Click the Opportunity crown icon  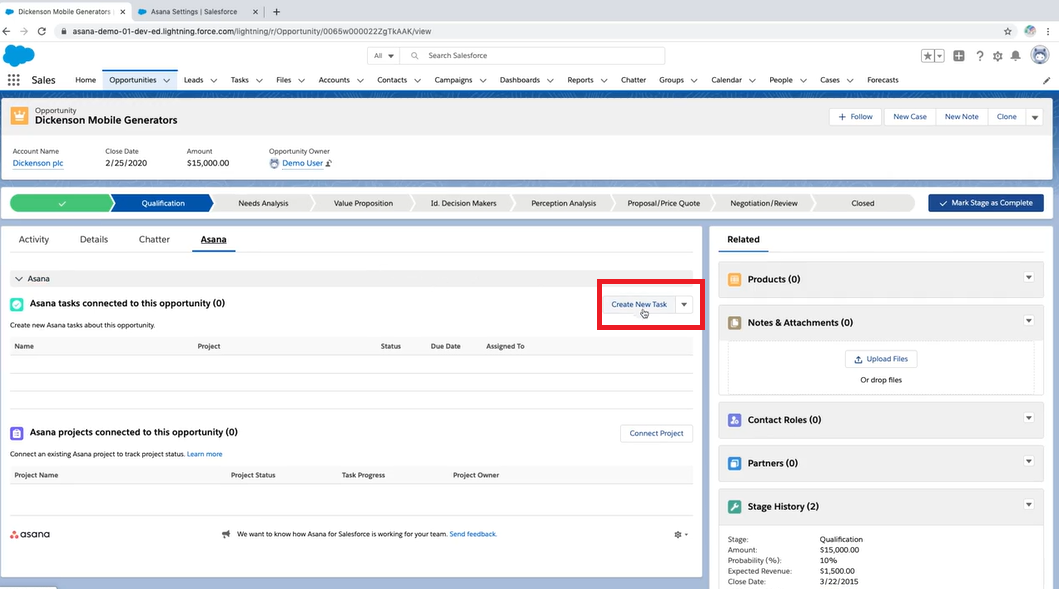19,116
